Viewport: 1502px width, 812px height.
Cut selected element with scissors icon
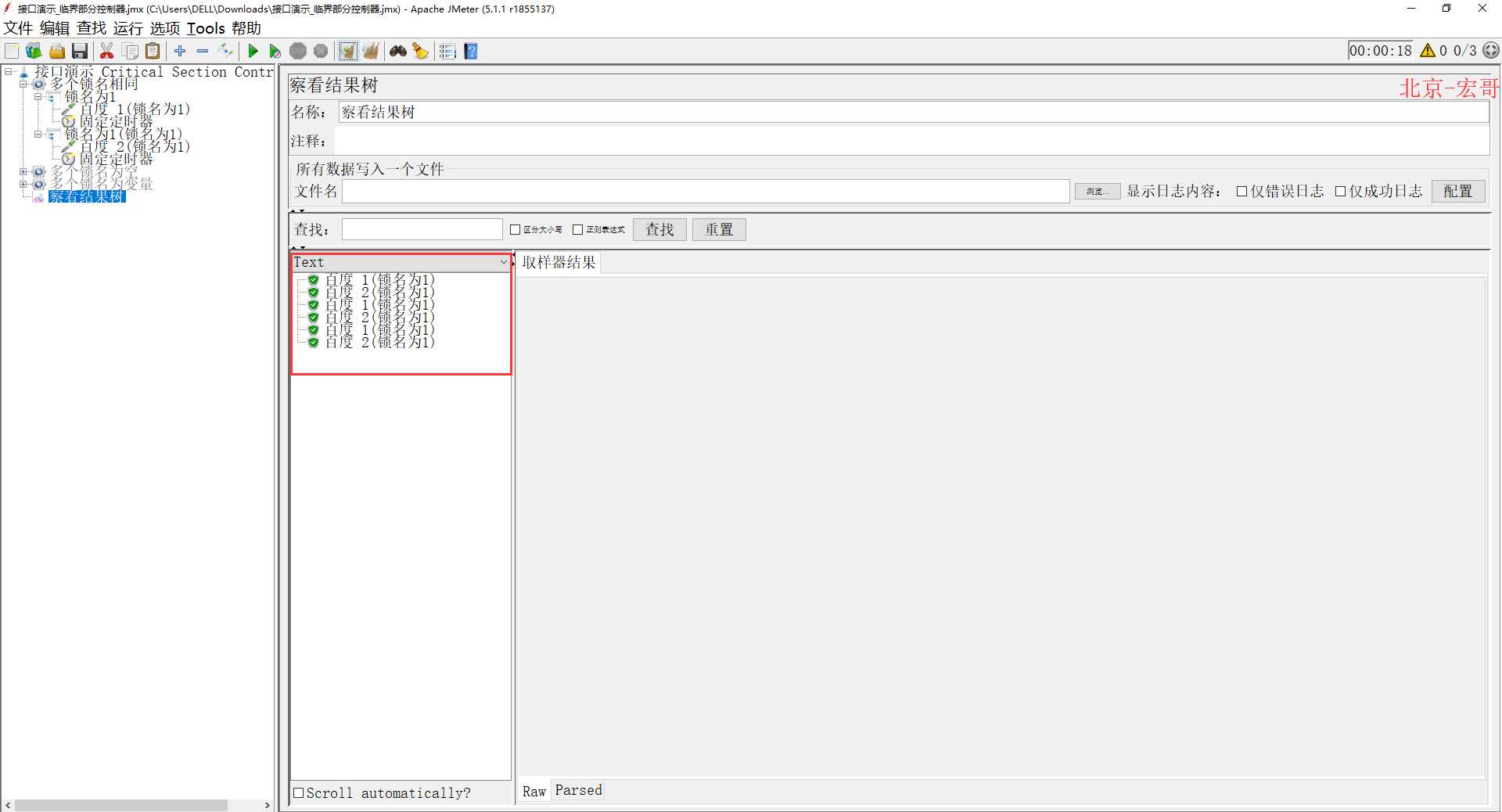107,51
